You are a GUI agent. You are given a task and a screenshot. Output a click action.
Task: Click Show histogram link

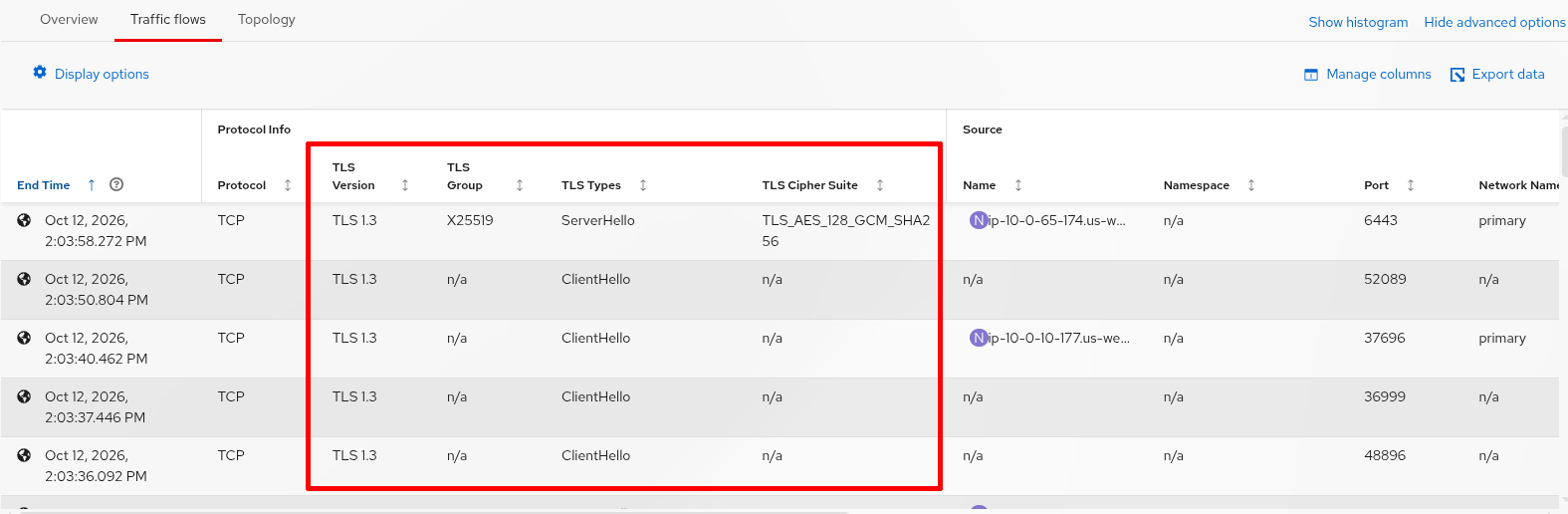[x=1358, y=22]
